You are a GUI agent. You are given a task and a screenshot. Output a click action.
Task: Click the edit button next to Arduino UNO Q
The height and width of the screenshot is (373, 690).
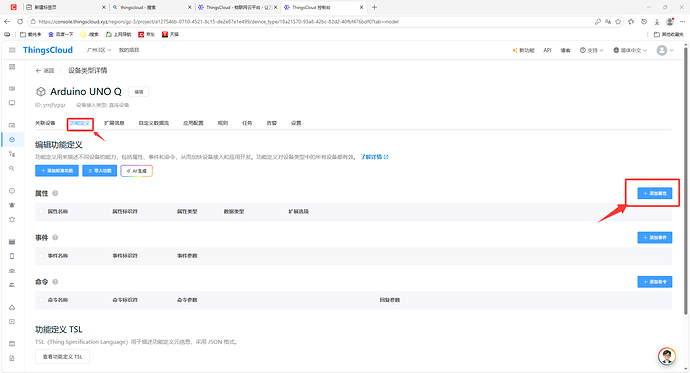(x=139, y=91)
